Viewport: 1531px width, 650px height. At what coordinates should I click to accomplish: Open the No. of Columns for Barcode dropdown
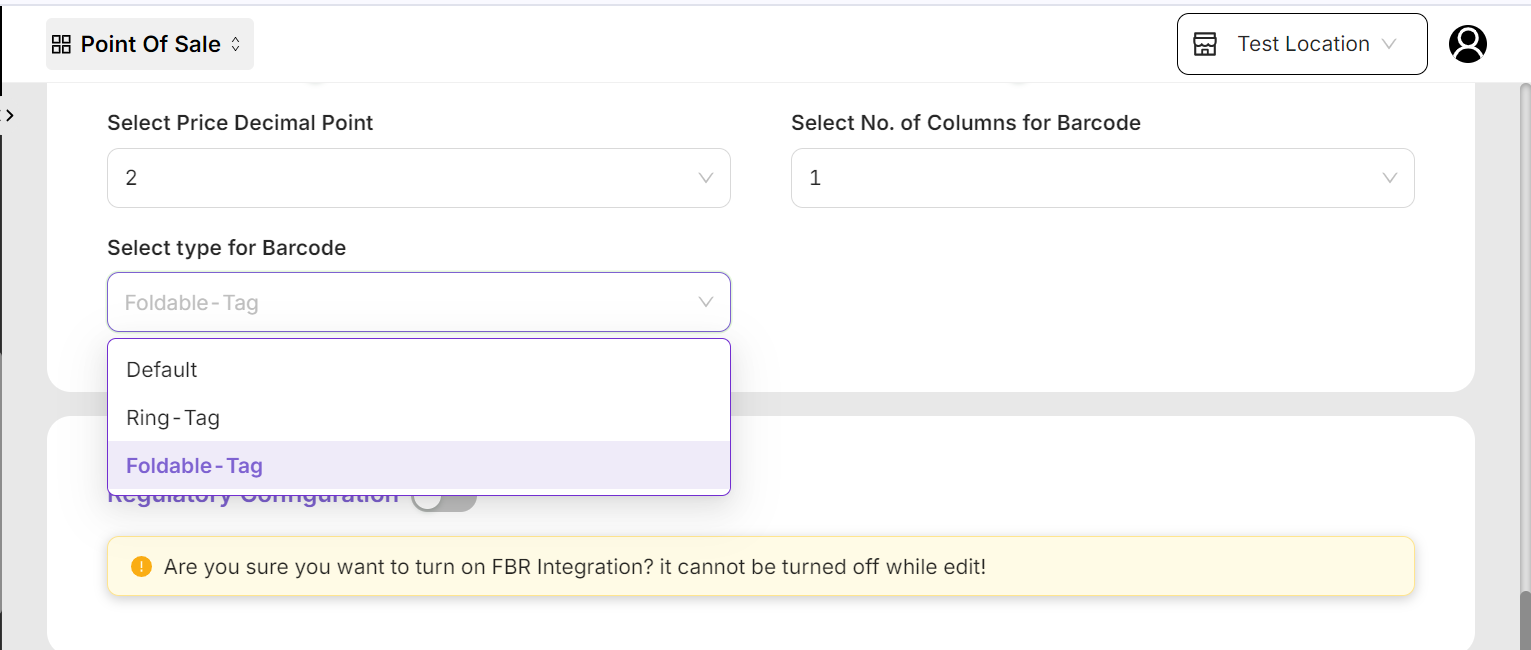click(x=1102, y=178)
